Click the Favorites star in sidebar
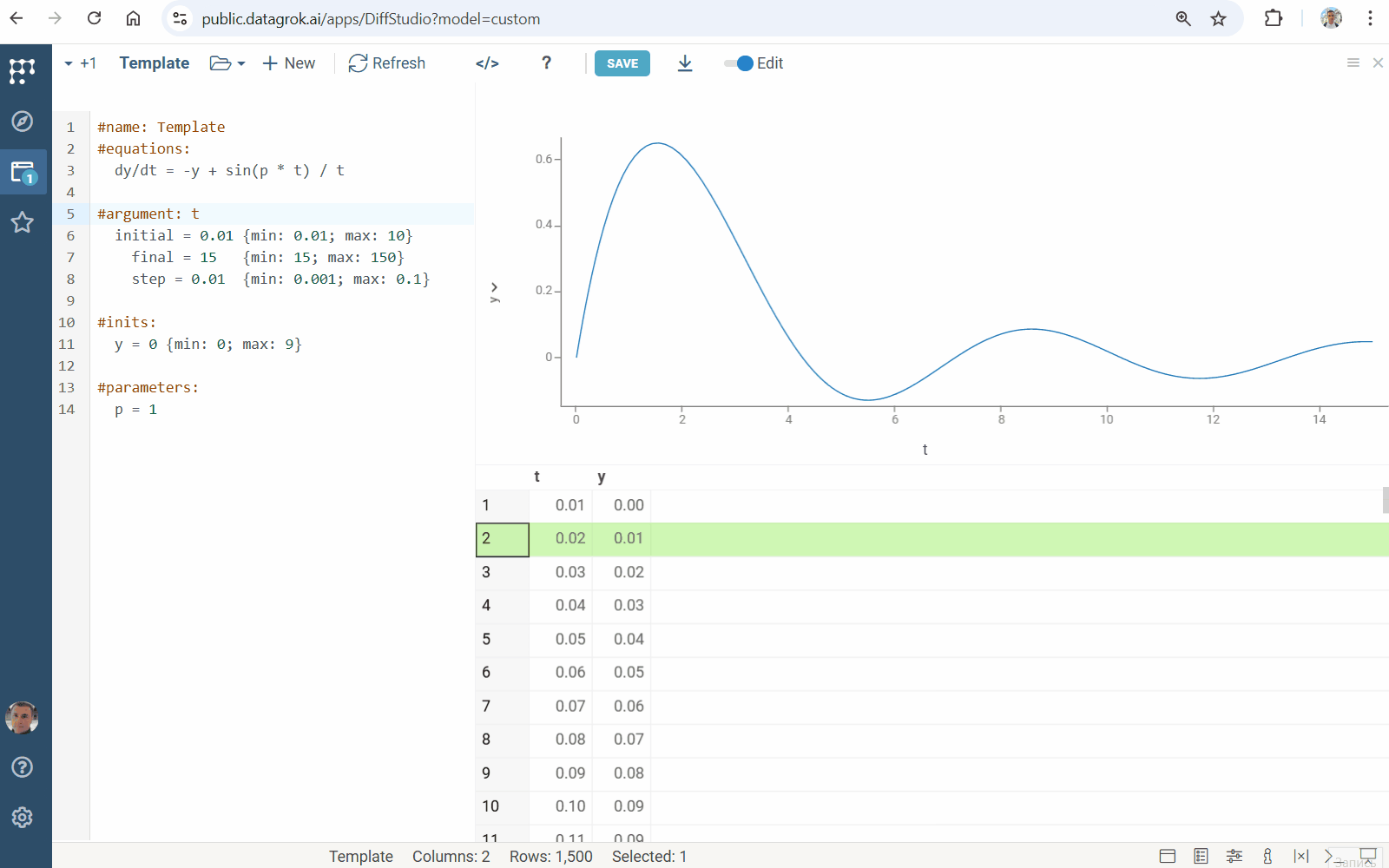Viewport: 1389px width, 868px height. 23,222
